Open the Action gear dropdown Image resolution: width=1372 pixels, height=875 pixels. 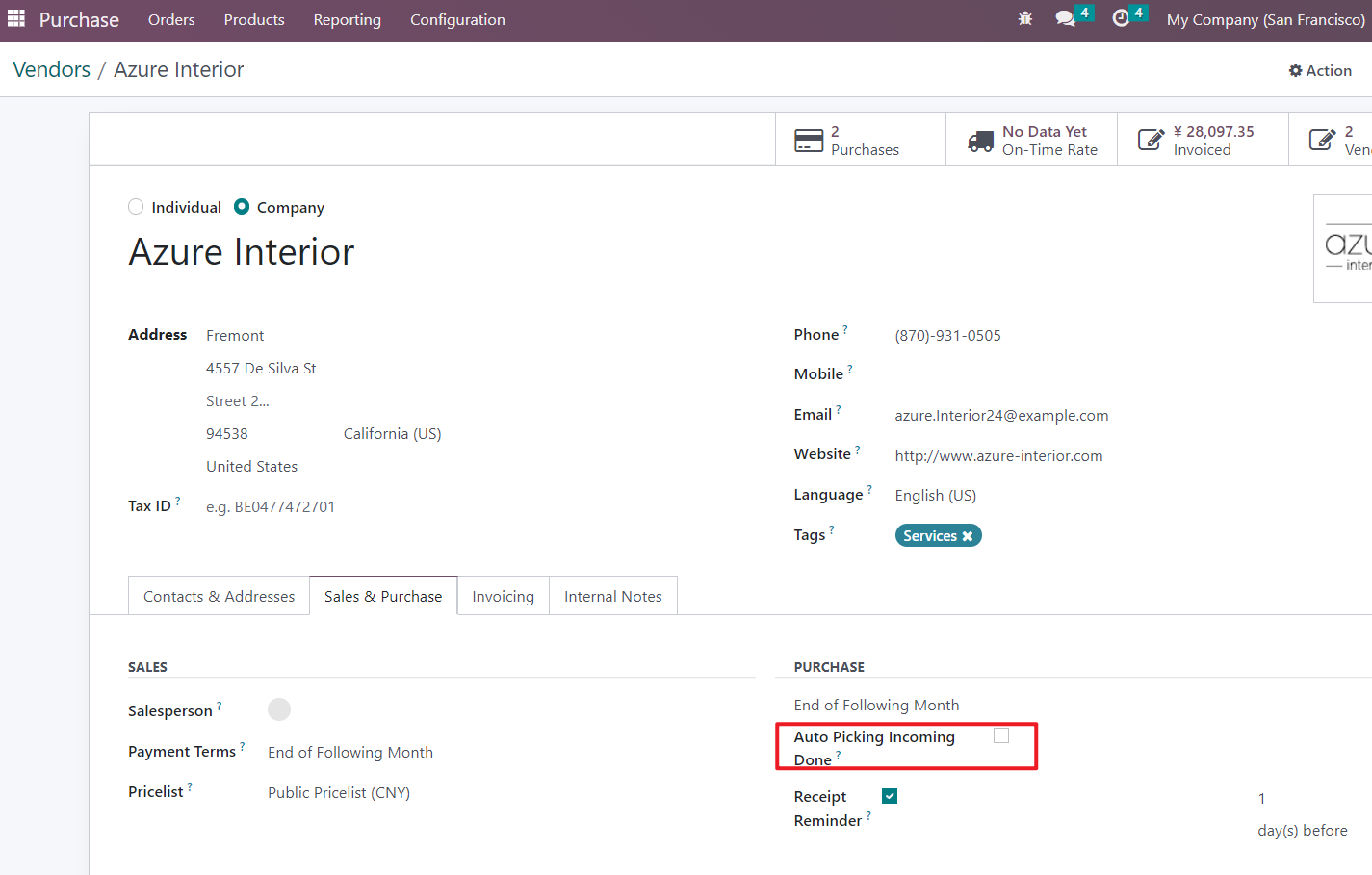1320,70
